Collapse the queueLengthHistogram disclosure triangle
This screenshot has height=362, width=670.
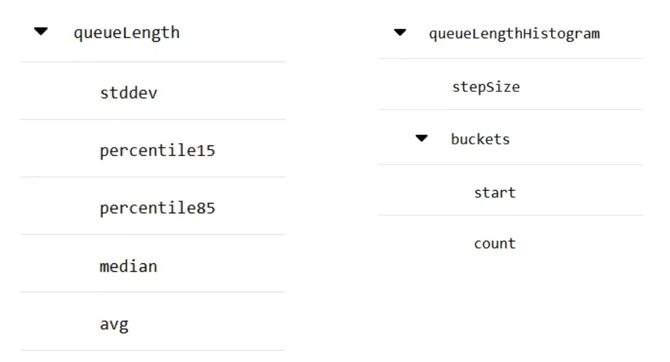400,32
